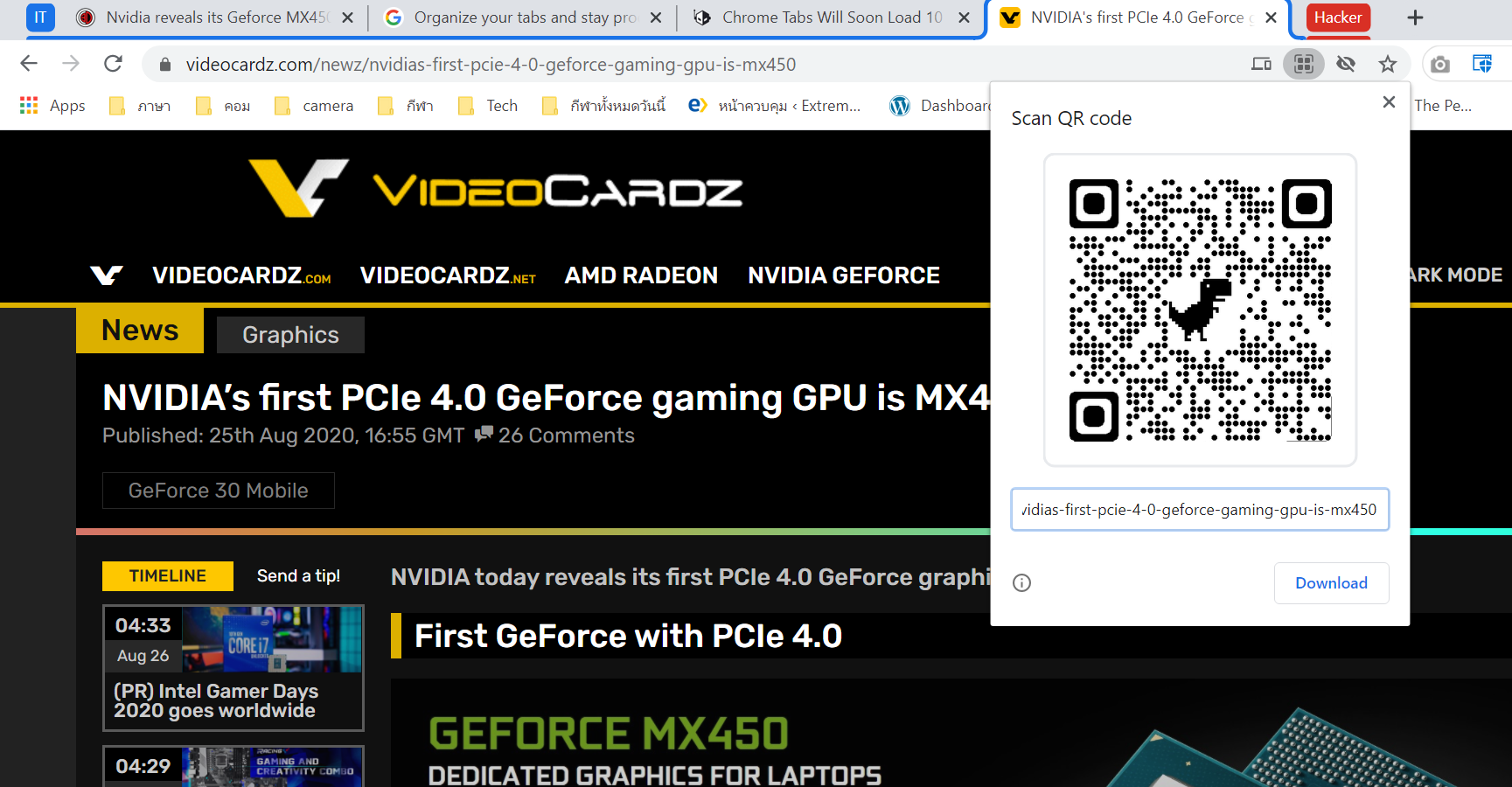
Task: Open the ภาษา bookmark folder
Action: [x=140, y=106]
